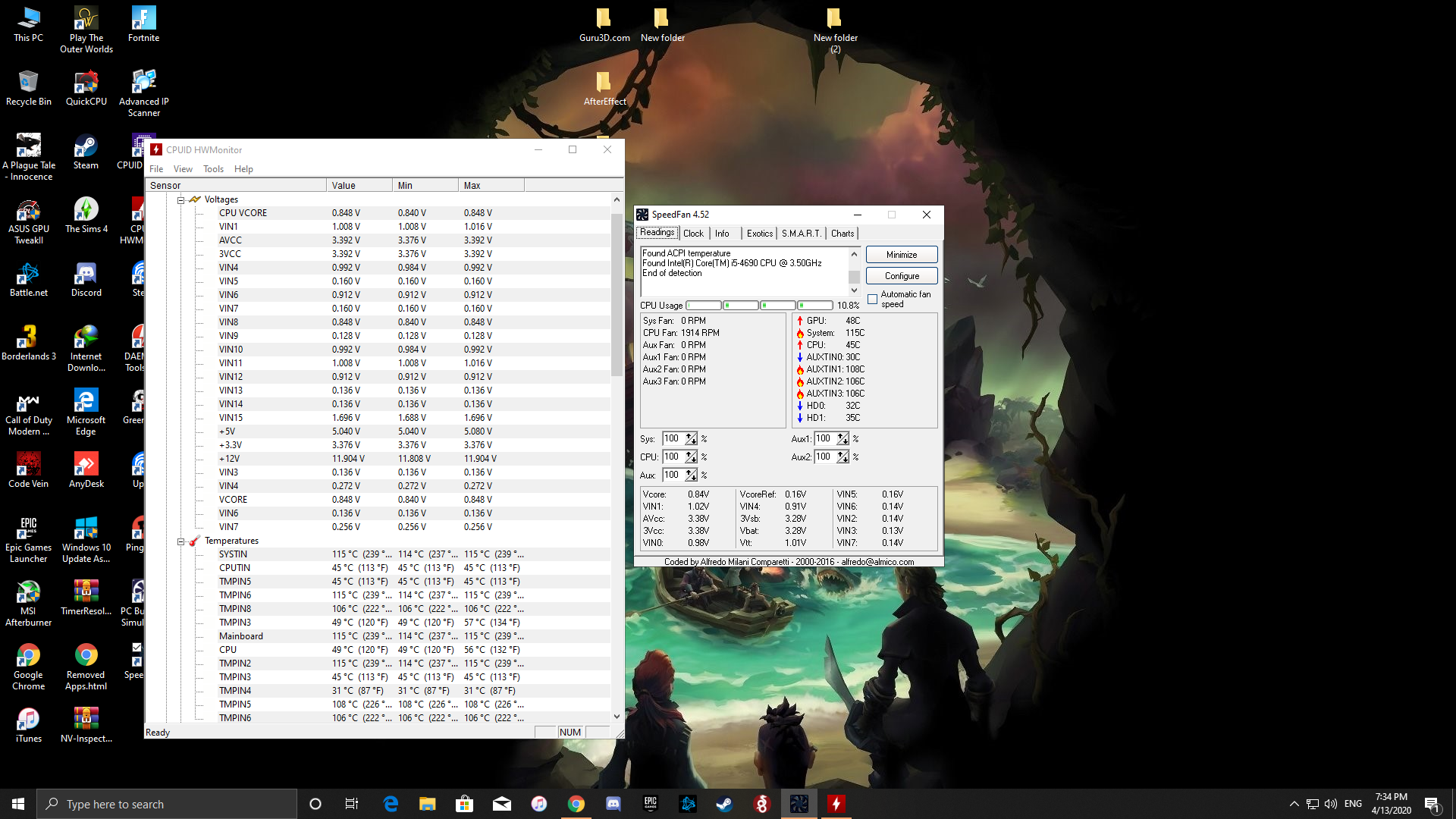Open the This PC desktop icon

28,24
